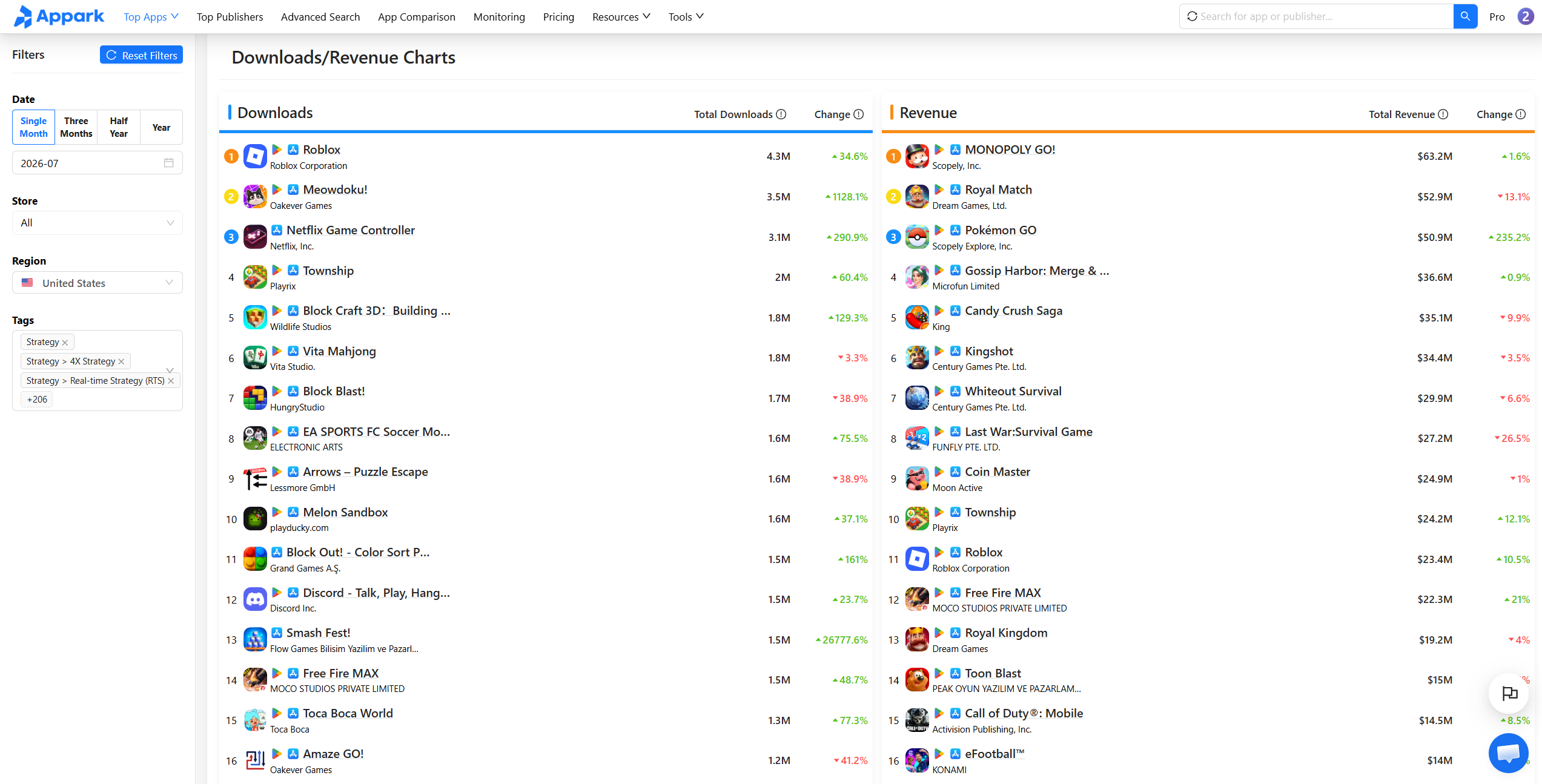
Task: Click the Discord app icon
Action: tap(255, 599)
